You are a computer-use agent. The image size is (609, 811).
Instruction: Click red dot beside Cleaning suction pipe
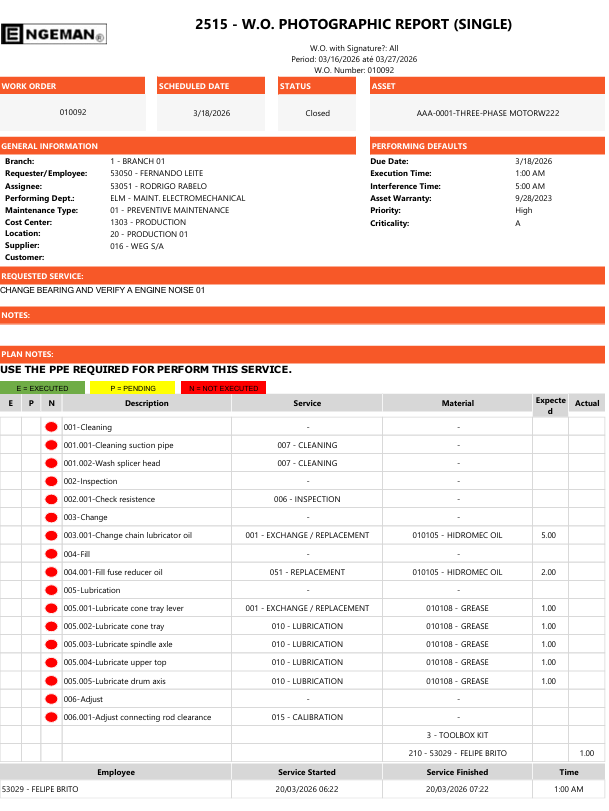[x=51, y=445]
